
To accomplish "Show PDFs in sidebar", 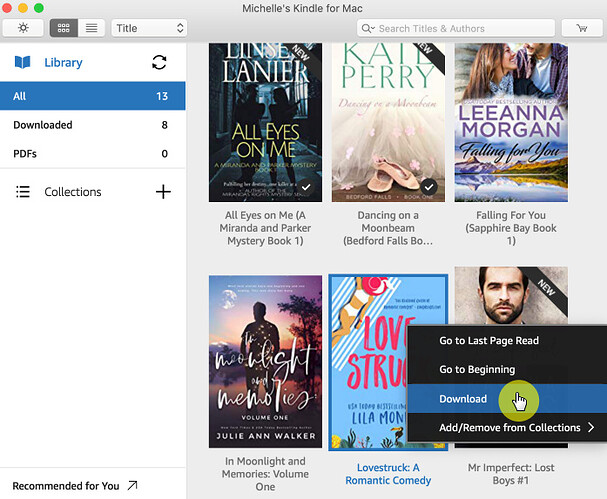I will click(x=92, y=153).
